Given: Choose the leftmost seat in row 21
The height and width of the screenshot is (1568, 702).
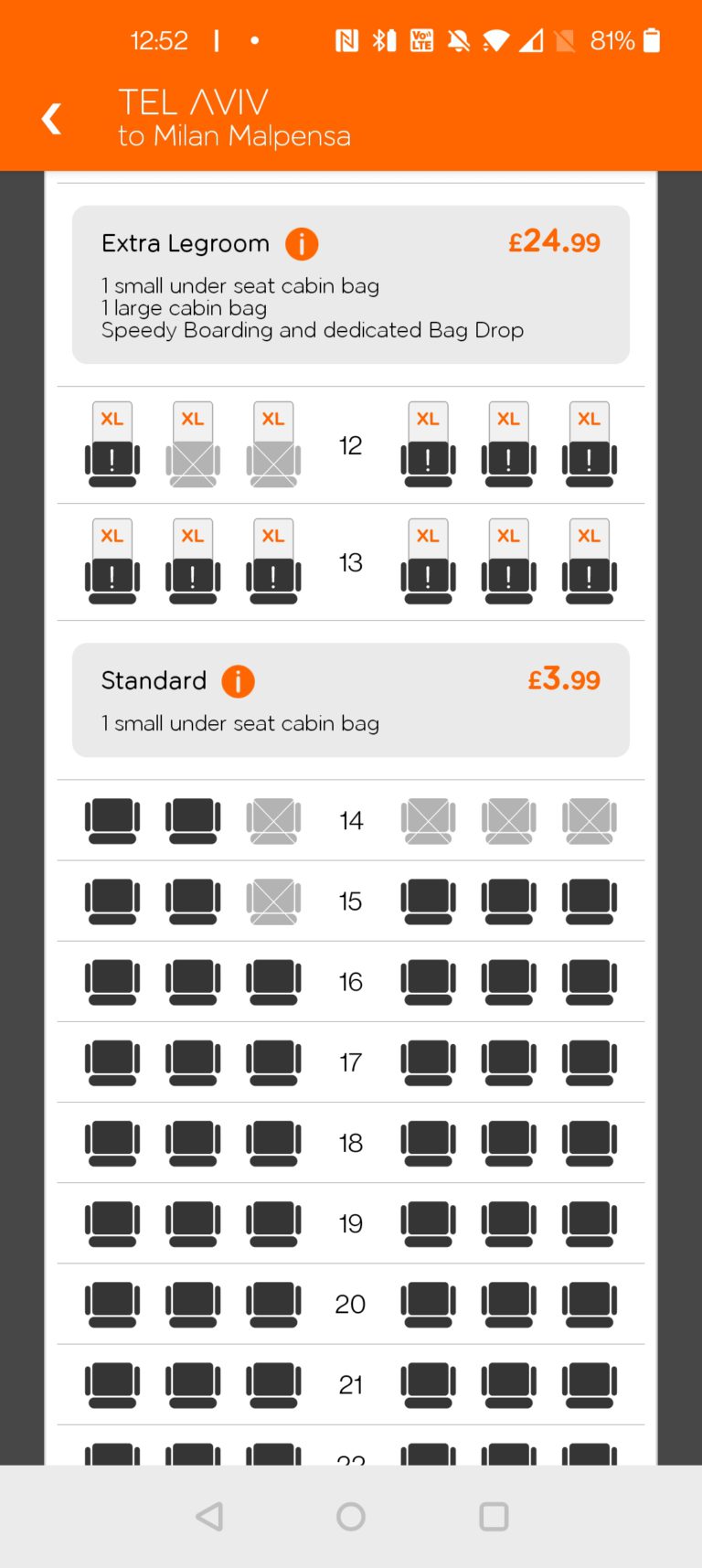Looking at the screenshot, I should (112, 1385).
